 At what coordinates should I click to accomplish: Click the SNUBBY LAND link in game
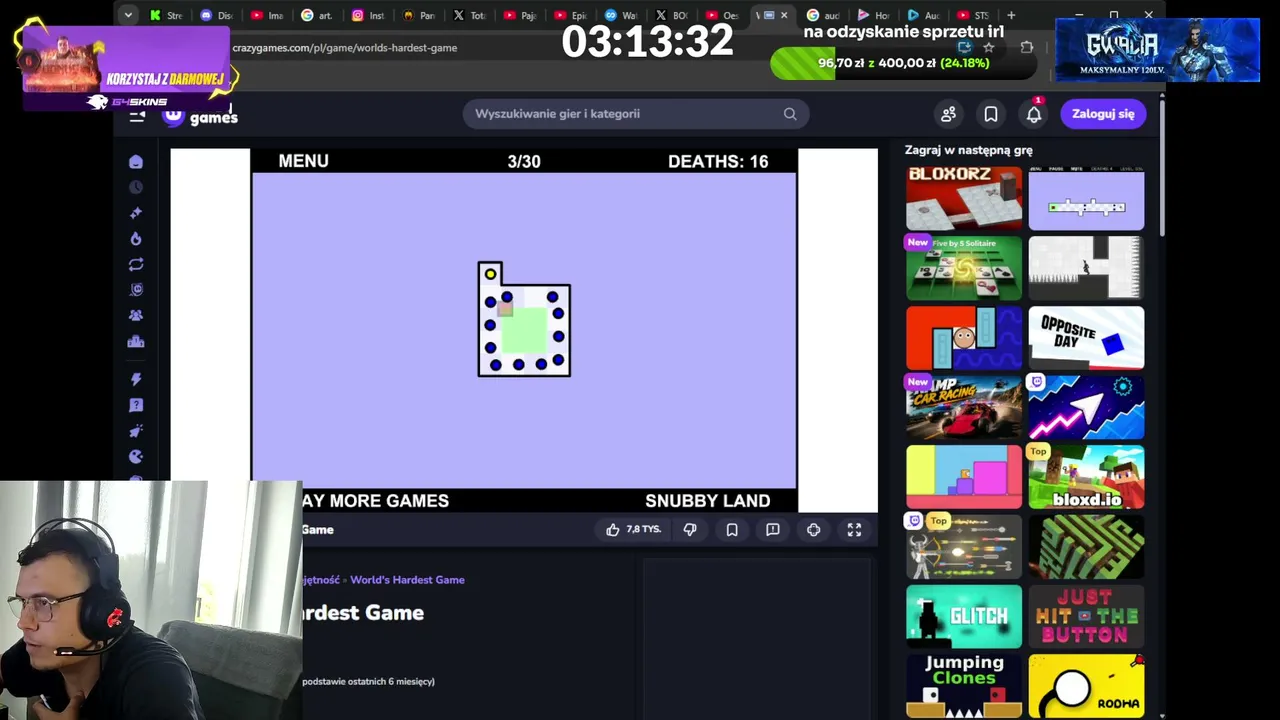(x=707, y=500)
